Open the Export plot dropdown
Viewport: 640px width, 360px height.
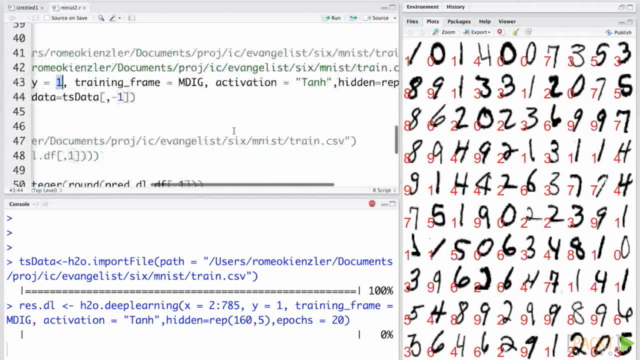[477, 32]
